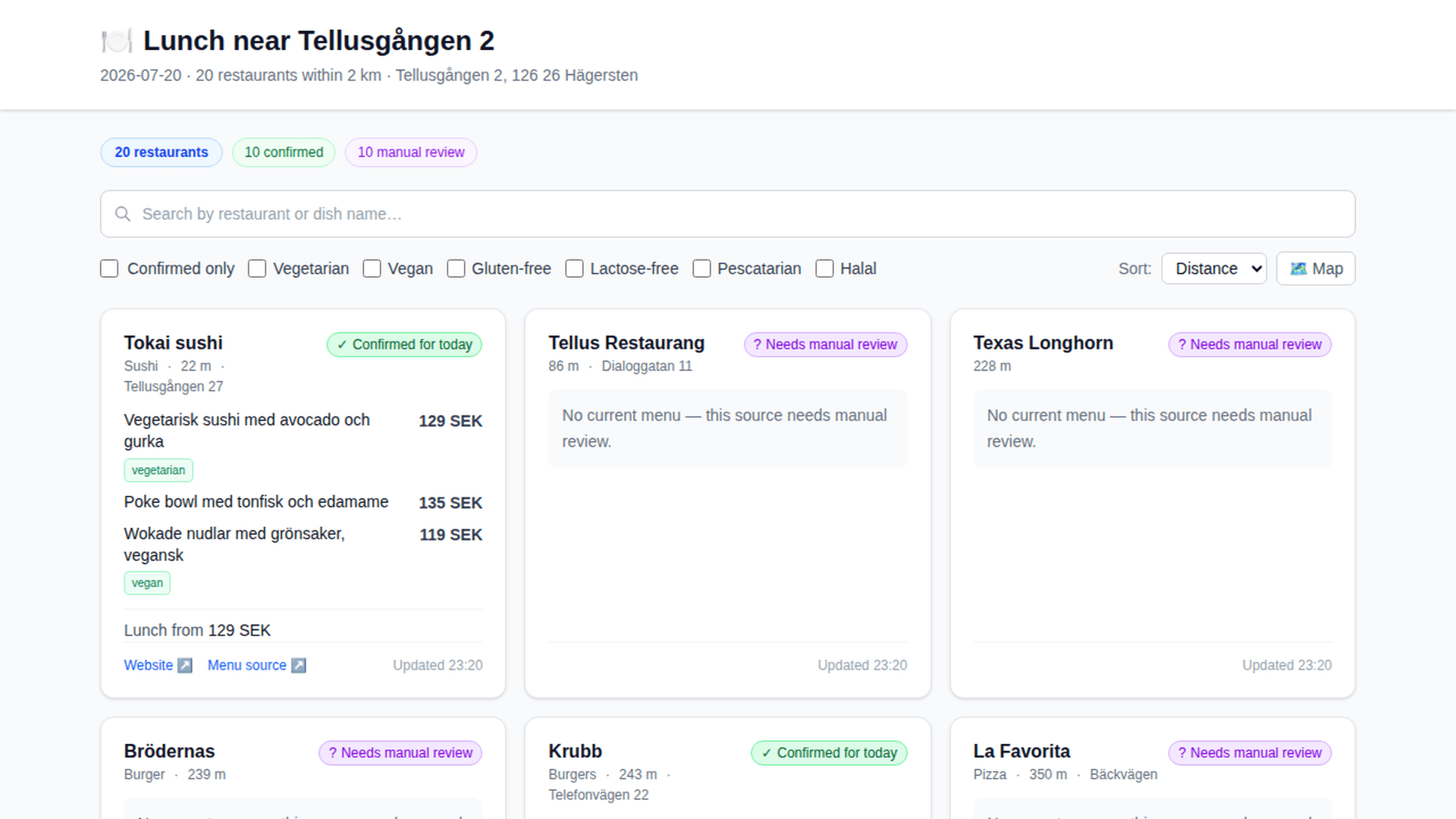1456x819 pixels.
Task: Open Tokai sushi Website link
Action: 158,665
